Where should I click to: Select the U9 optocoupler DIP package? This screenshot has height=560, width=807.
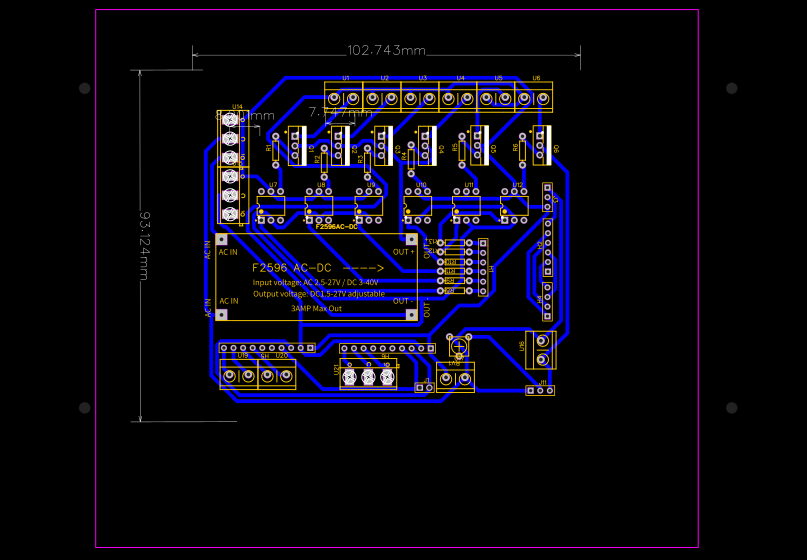tap(369, 206)
